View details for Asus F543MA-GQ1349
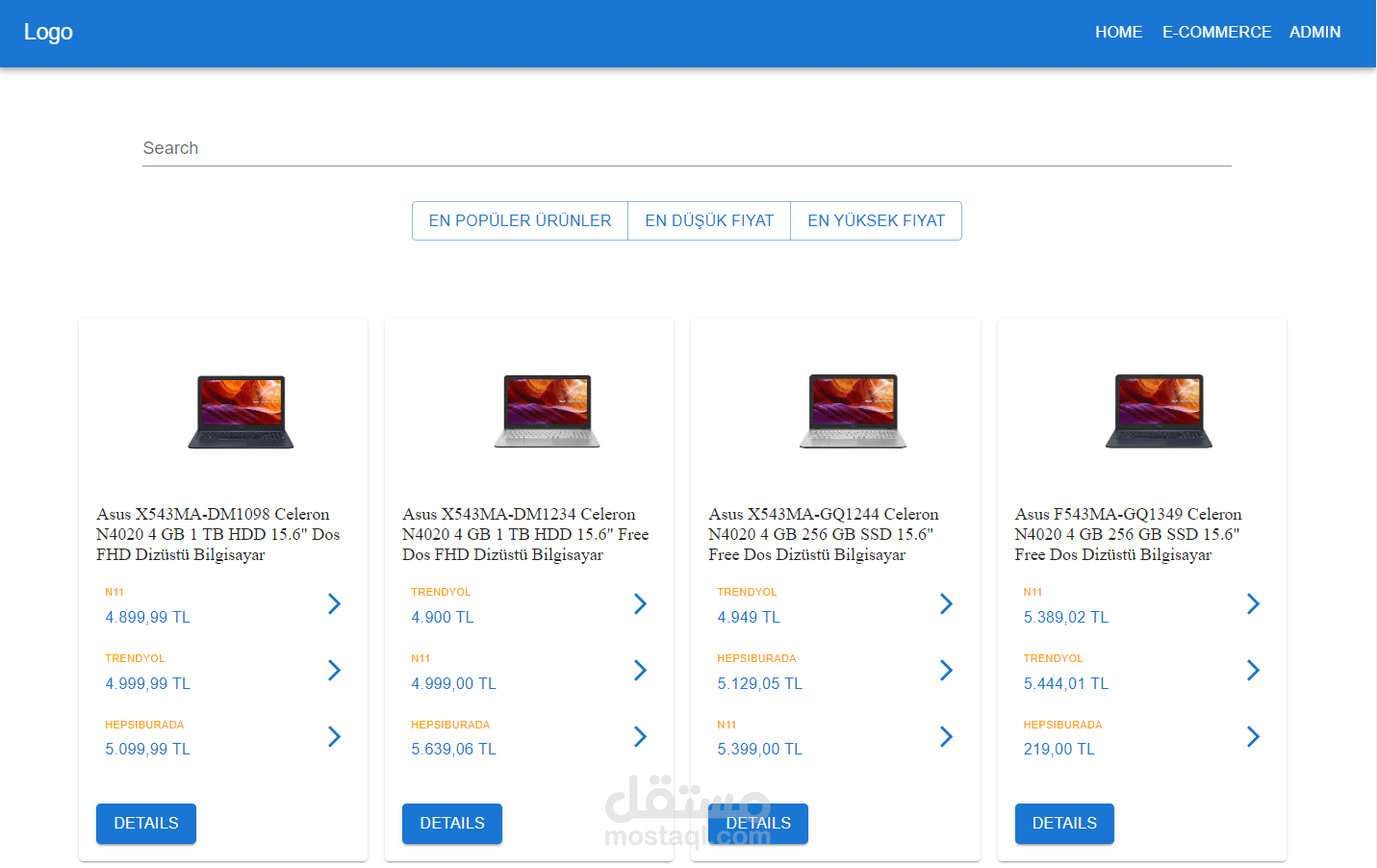Image resolution: width=1377 pixels, height=868 pixels. pyautogui.click(x=1064, y=824)
